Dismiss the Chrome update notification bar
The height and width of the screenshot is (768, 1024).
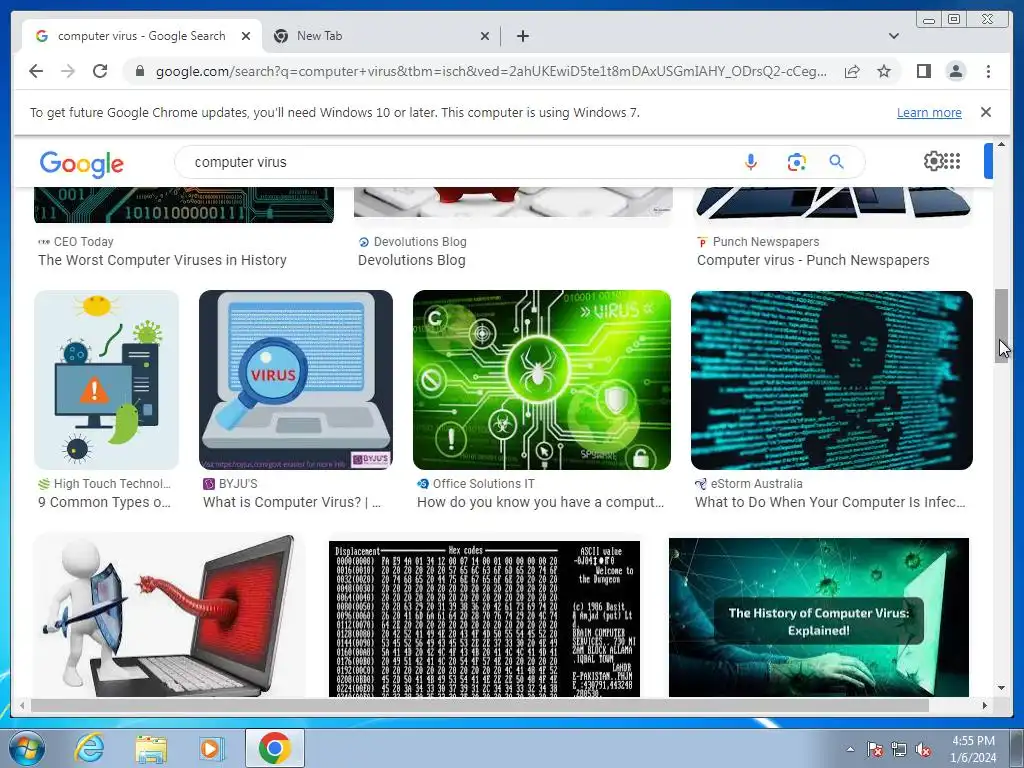click(985, 112)
